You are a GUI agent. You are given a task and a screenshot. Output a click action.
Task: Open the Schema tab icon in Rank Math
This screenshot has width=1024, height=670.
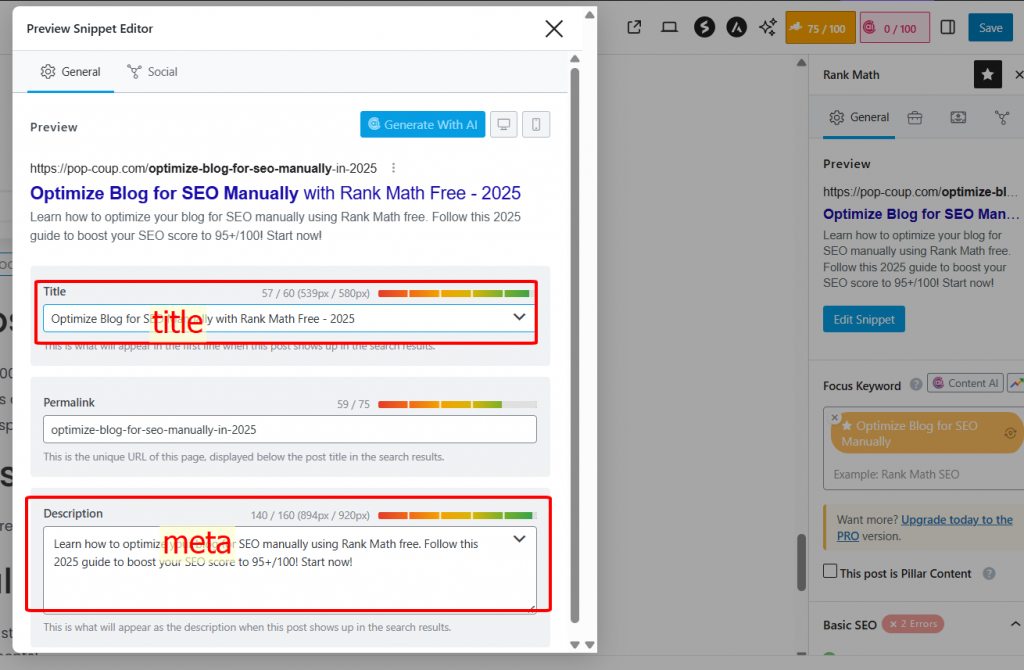tap(958, 118)
